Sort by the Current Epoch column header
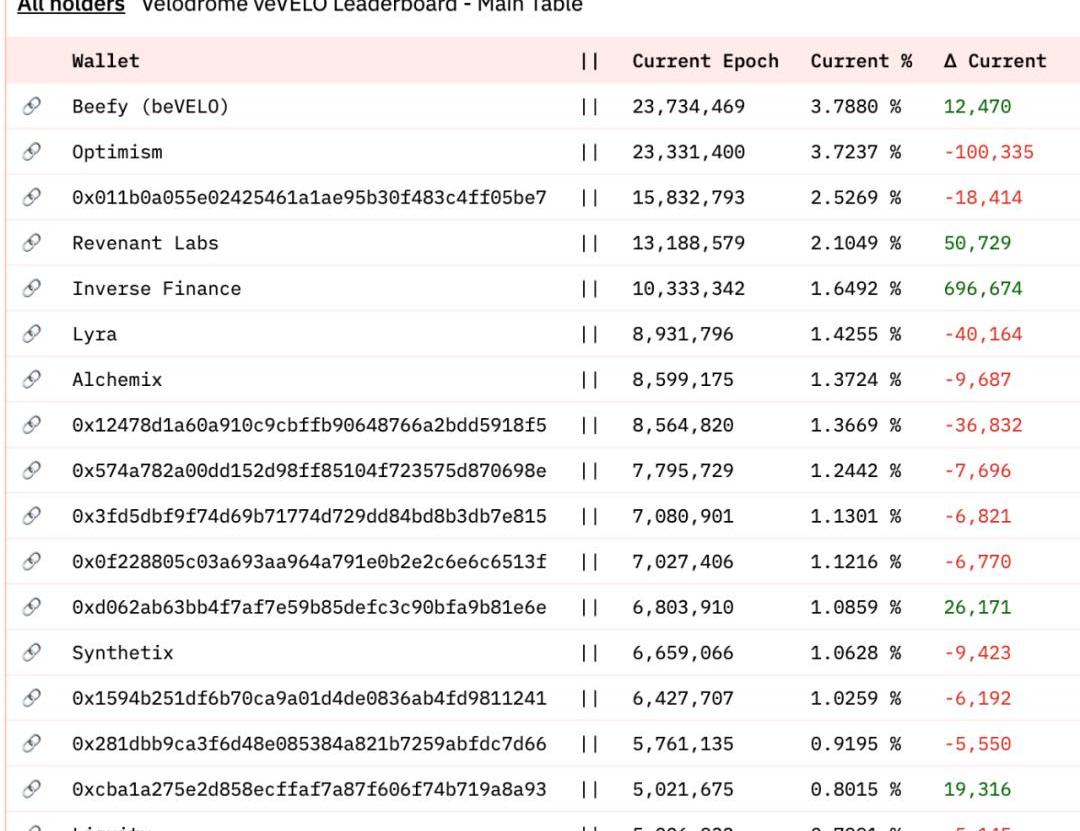The width and height of the screenshot is (1080, 831). click(705, 61)
